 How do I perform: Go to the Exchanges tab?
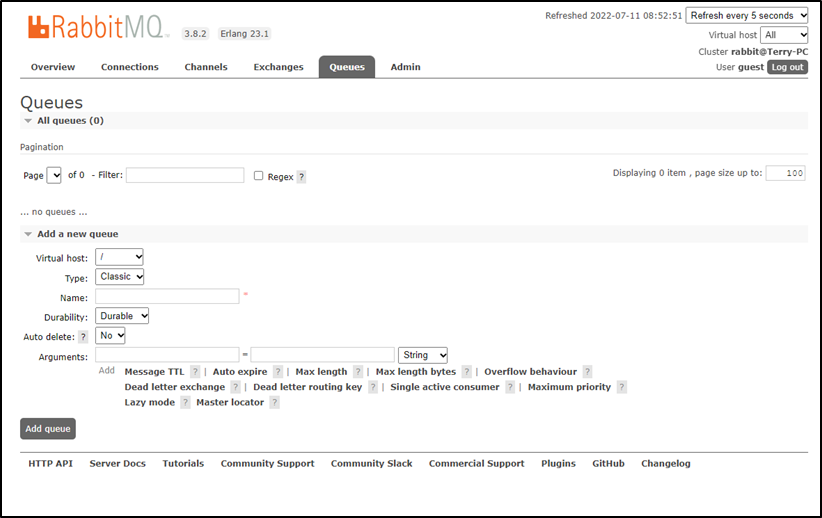click(x=278, y=67)
